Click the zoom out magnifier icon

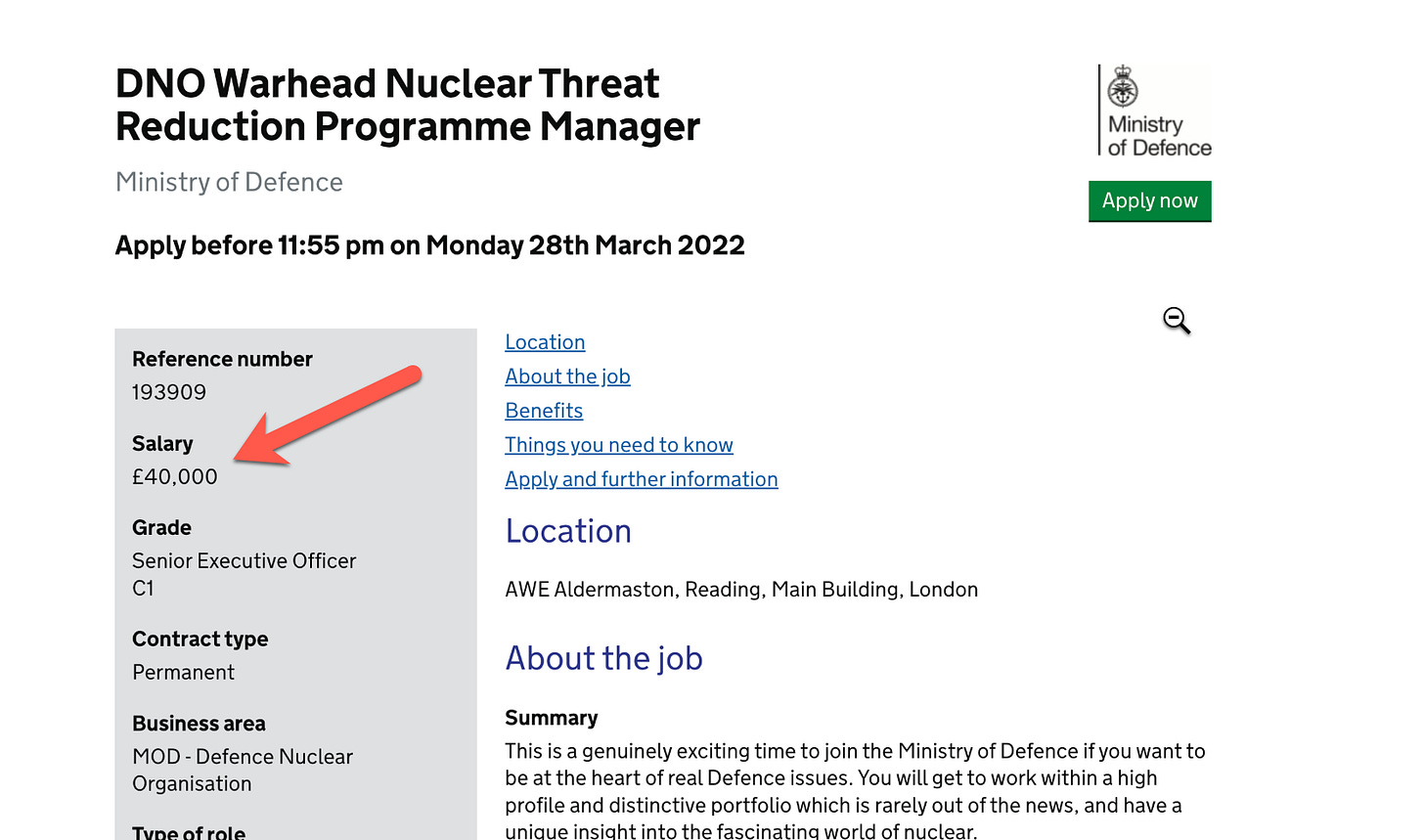point(1177,320)
